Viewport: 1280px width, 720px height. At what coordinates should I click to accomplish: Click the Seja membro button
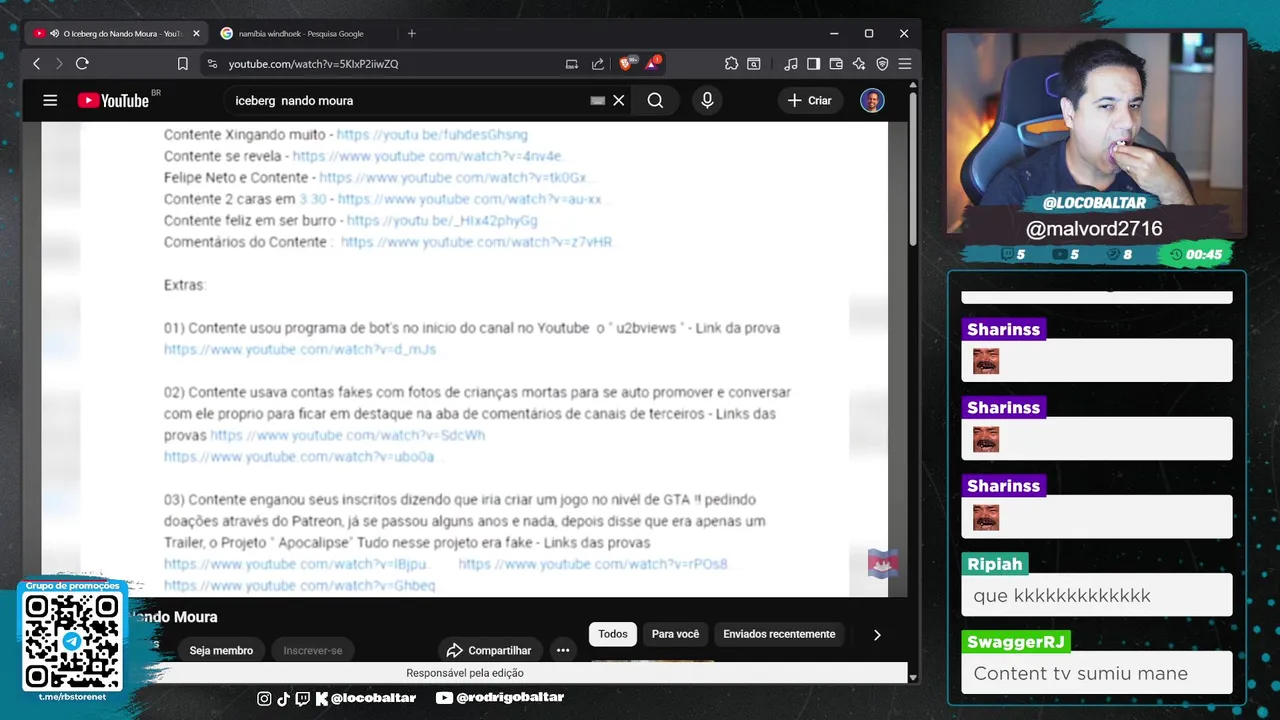221,650
